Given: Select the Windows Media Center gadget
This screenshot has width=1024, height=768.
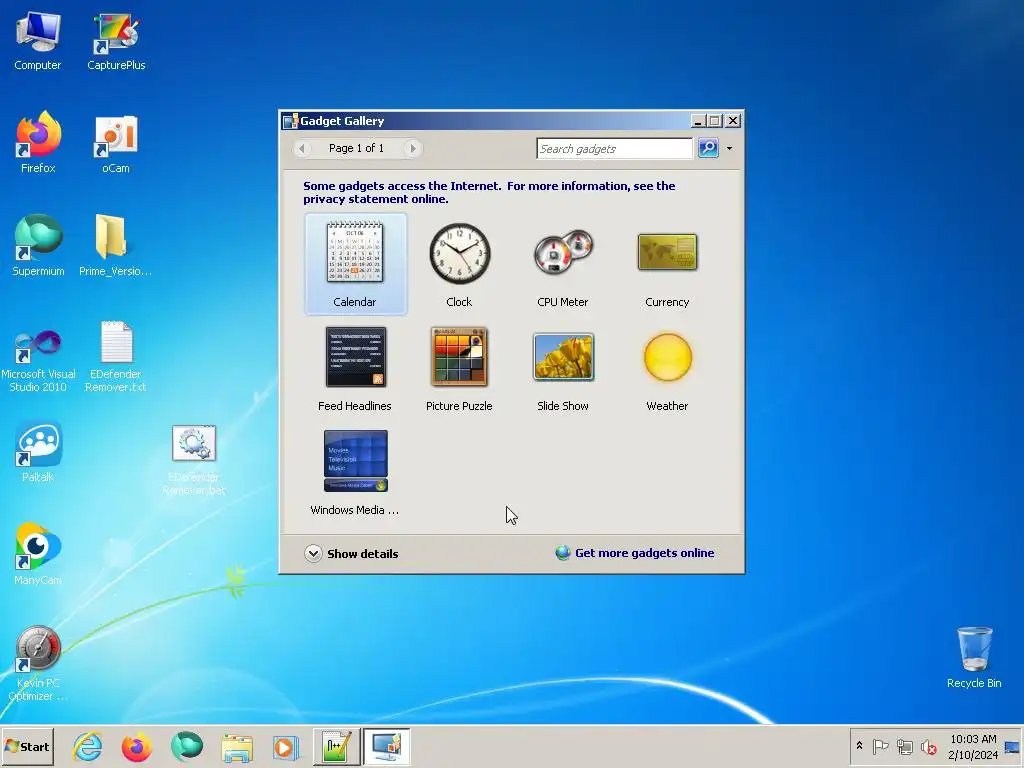Looking at the screenshot, I should [355, 472].
